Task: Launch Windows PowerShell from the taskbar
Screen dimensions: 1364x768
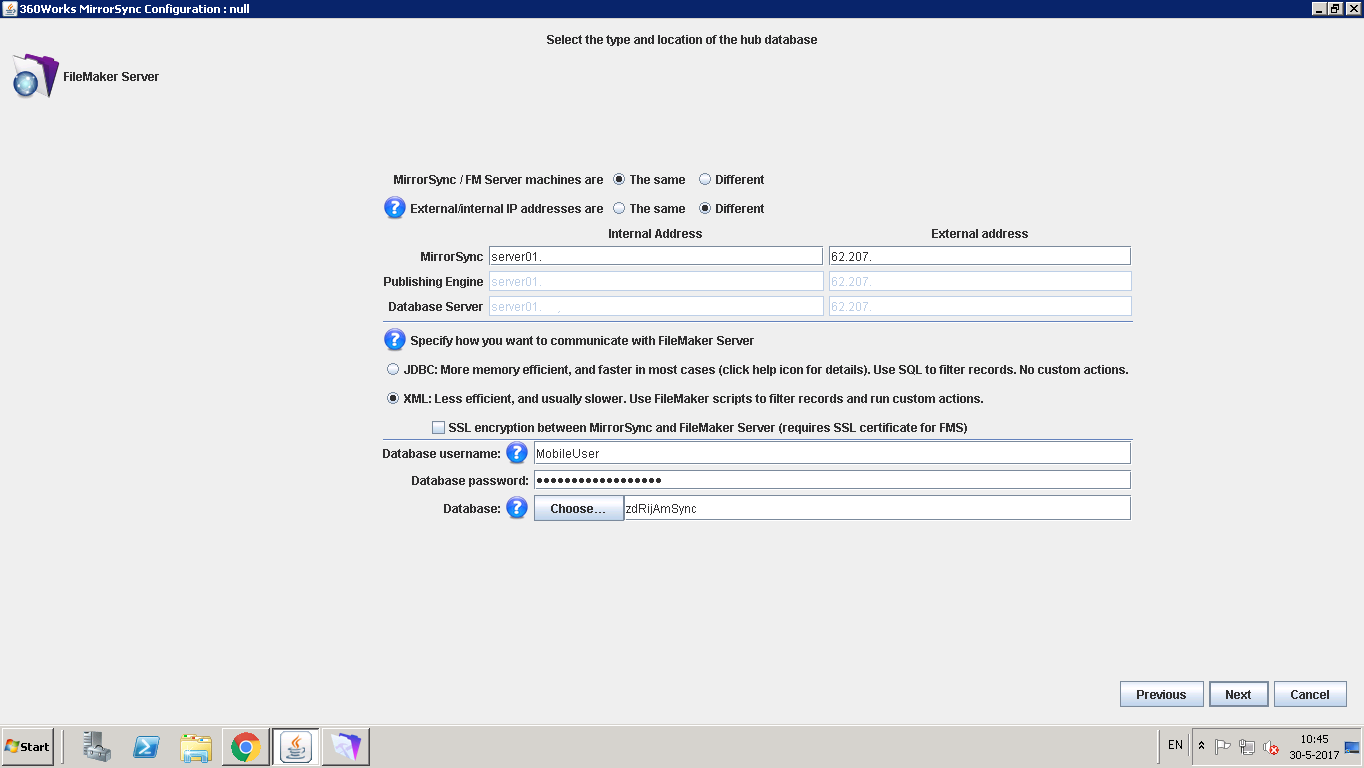Action: point(147,746)
